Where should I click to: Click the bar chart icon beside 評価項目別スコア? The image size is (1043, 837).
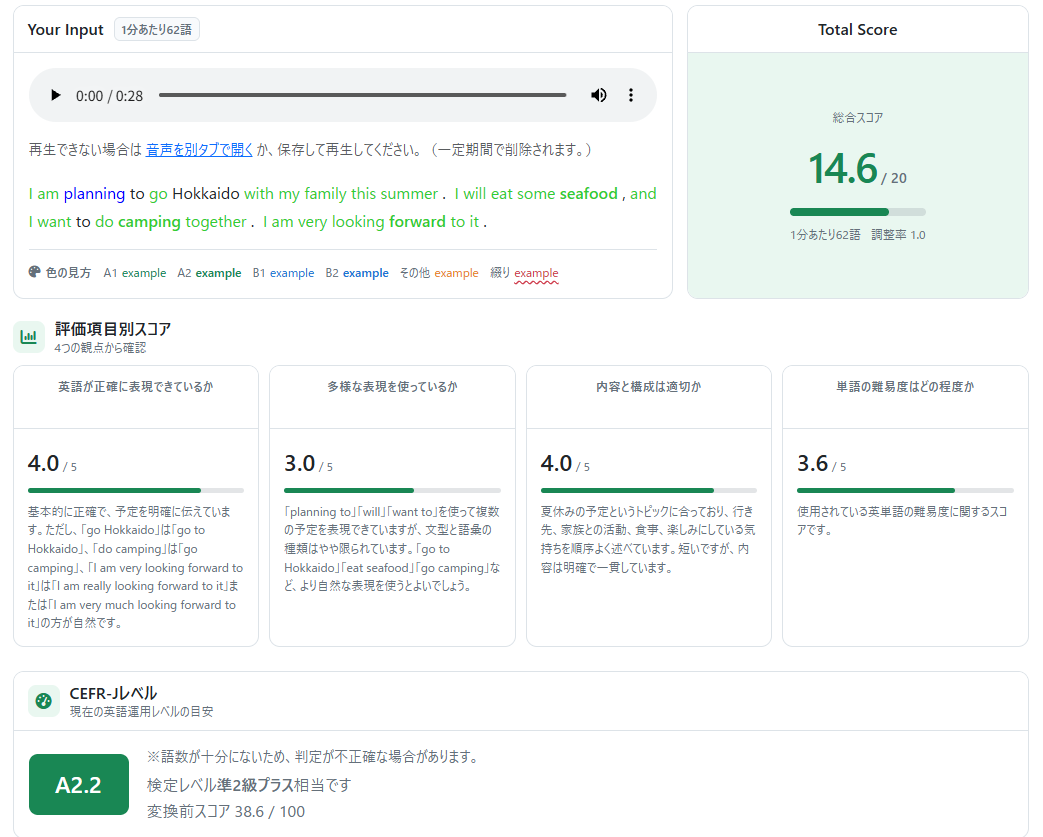(29, 337)
